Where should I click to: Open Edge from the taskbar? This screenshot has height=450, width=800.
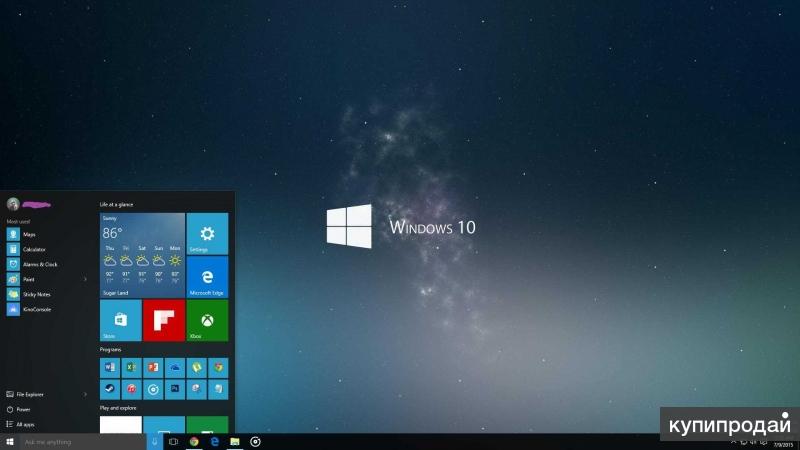(214, 442)
